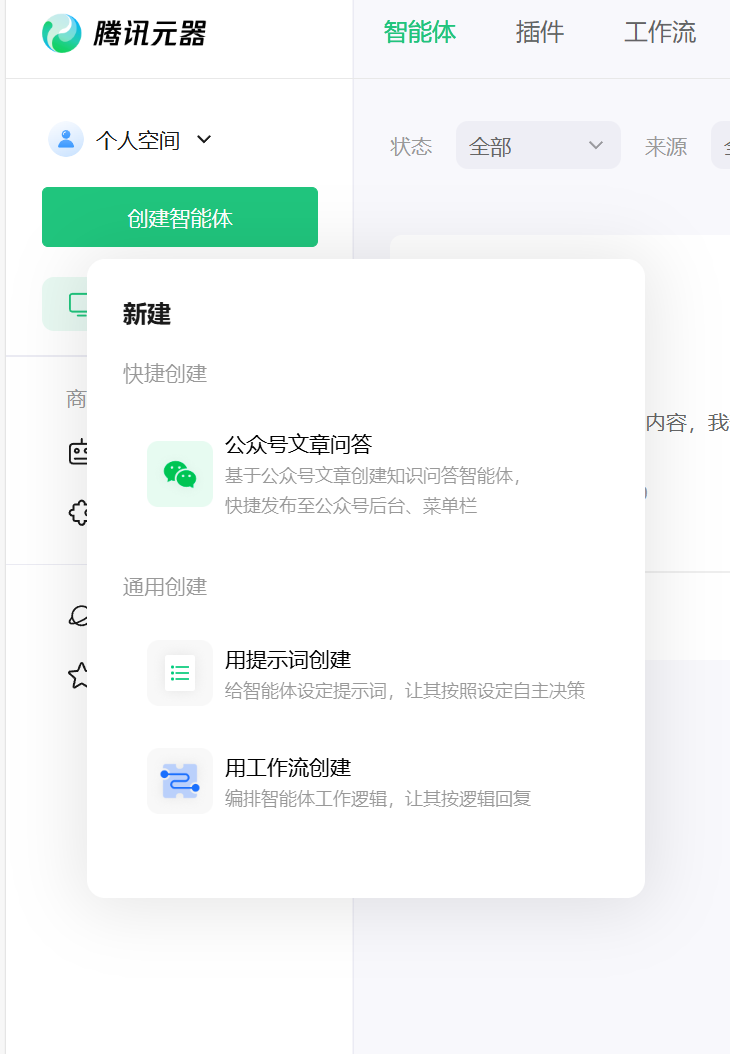This screenshot has height=1054, width=730.
Task: Click description 给智能体设定提示词，让其按照设定自主决策
Action: click(x=405, y=690)
